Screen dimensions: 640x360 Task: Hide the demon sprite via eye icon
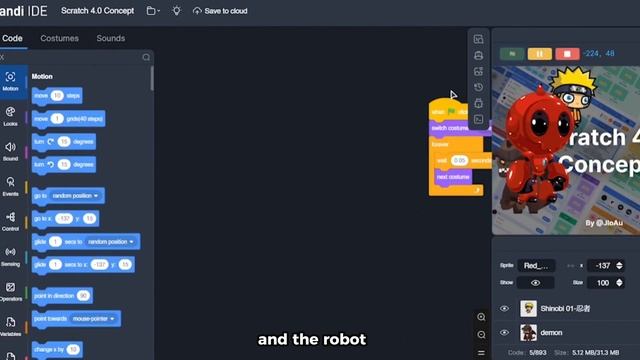click(504, 333)
